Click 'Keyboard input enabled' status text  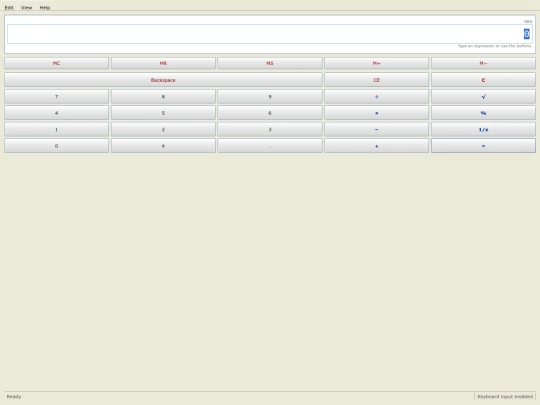click(505, 397)
